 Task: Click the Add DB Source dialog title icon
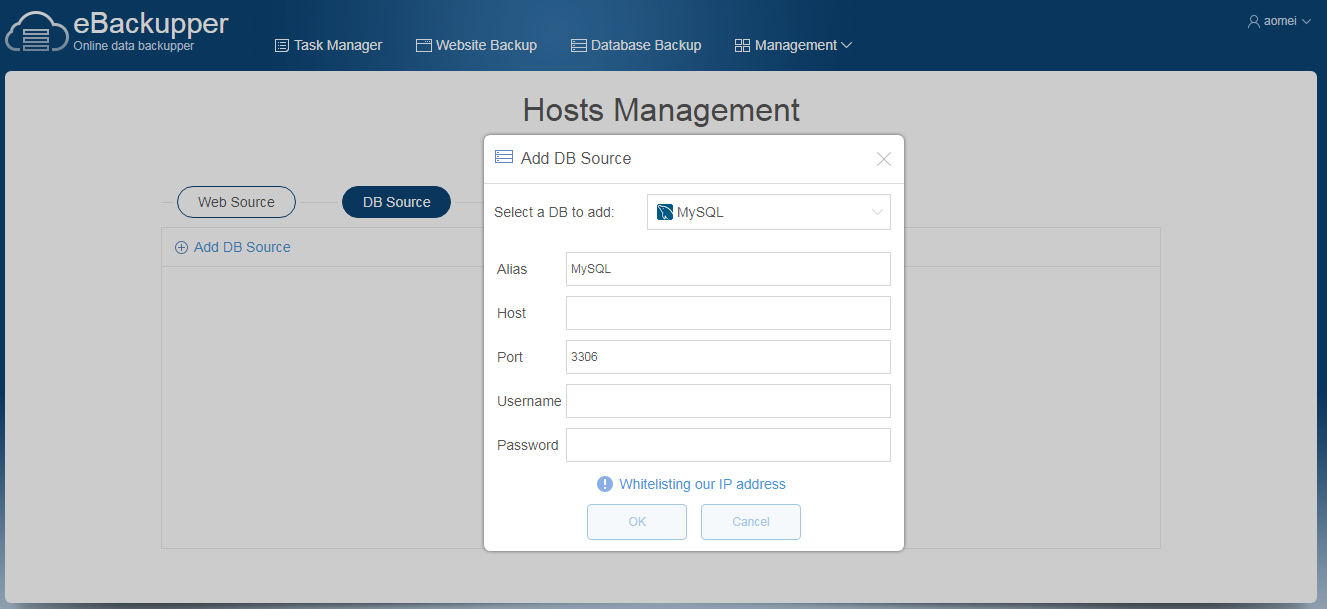coord(504,157)
